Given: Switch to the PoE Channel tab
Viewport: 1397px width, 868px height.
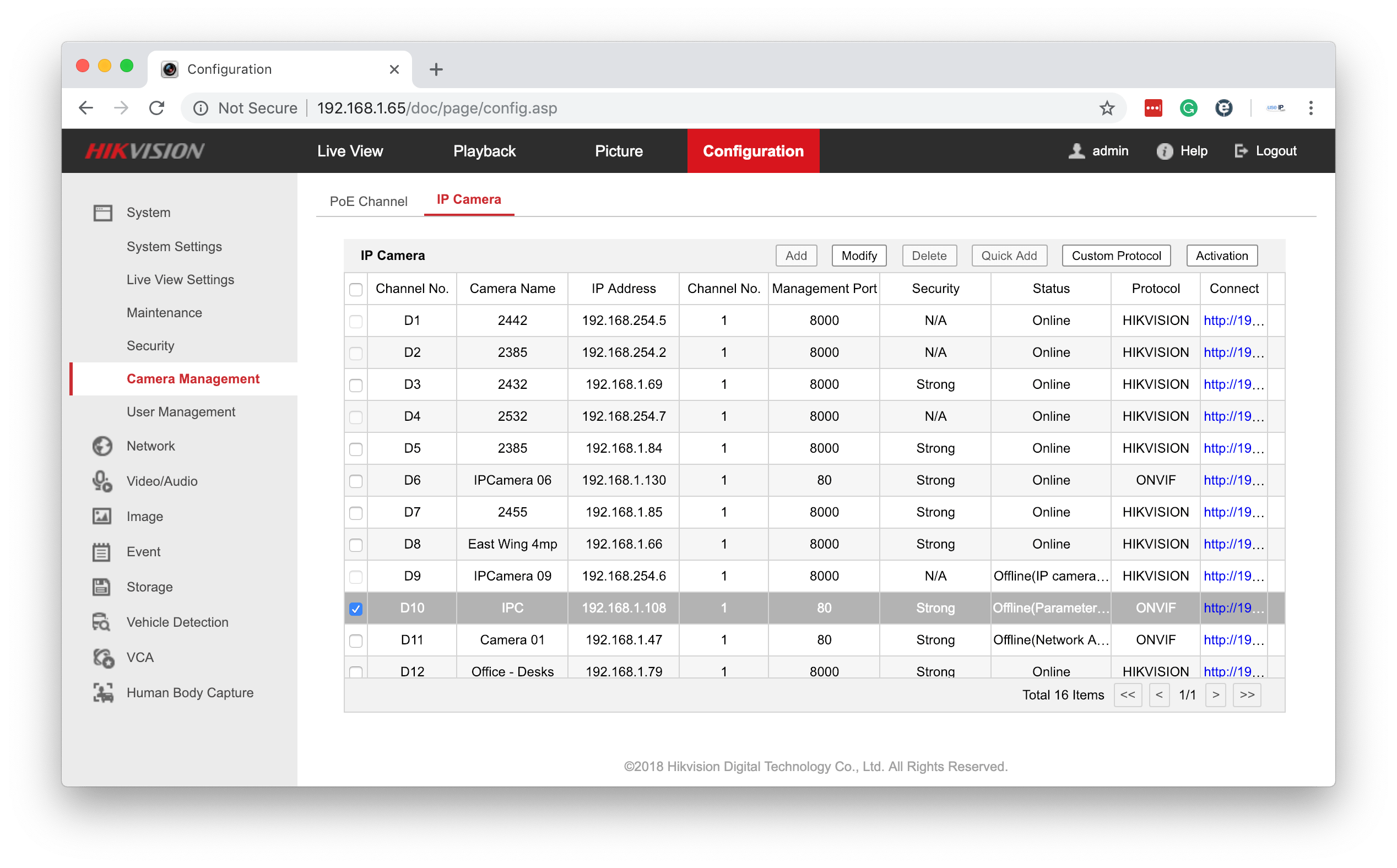Looking at the screenshot, I should click(x=368, y=201).
